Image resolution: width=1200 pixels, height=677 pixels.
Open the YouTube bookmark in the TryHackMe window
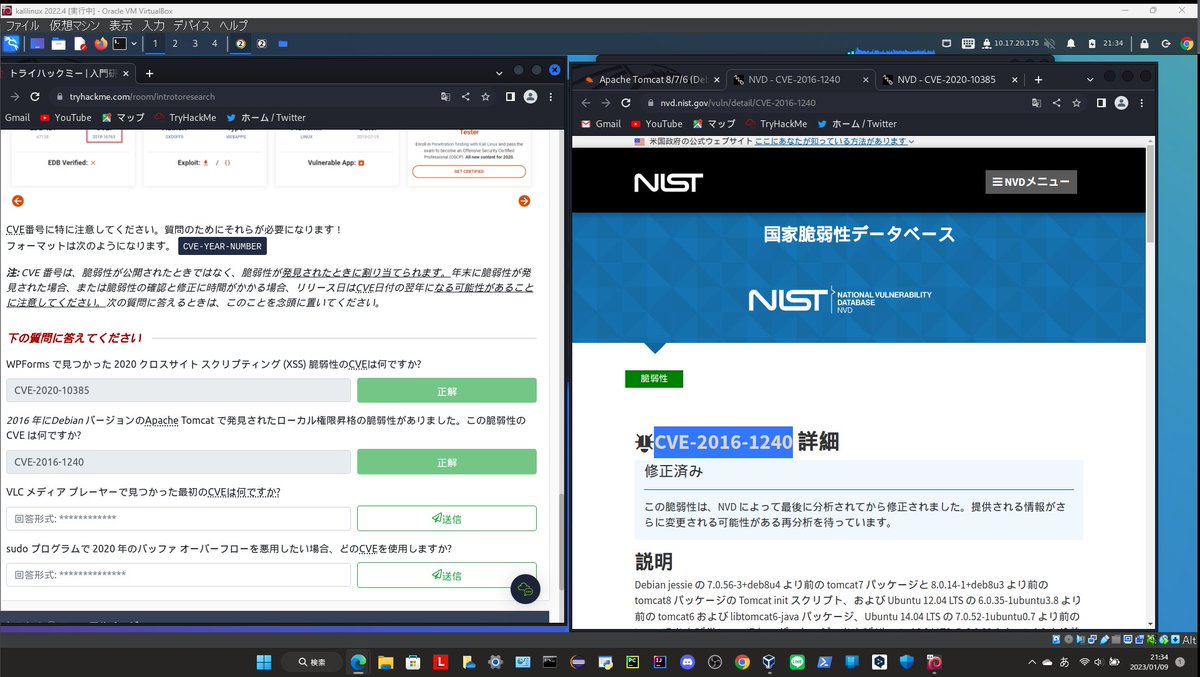[x=65, y=117]
